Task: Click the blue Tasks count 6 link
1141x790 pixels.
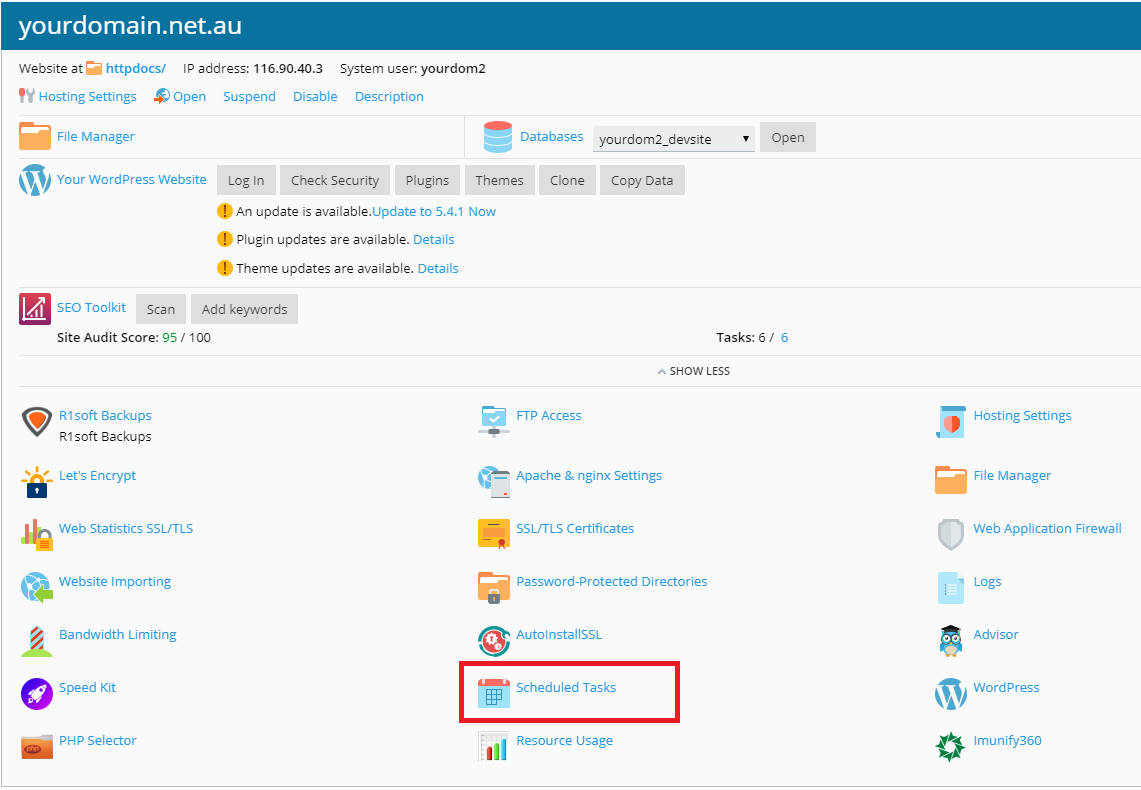Action: (x=784, y=338)
